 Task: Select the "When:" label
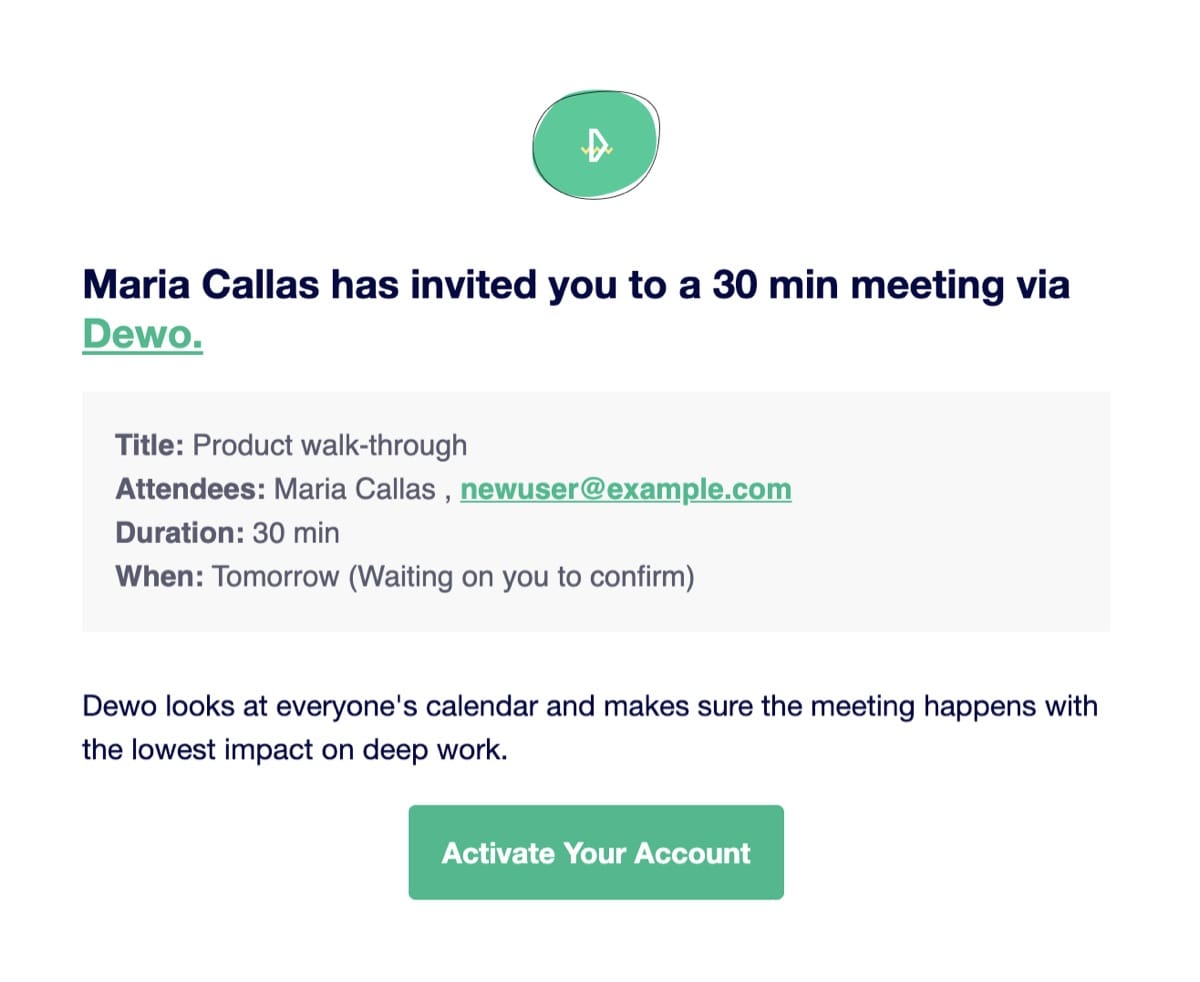click(x=159, y=577)
